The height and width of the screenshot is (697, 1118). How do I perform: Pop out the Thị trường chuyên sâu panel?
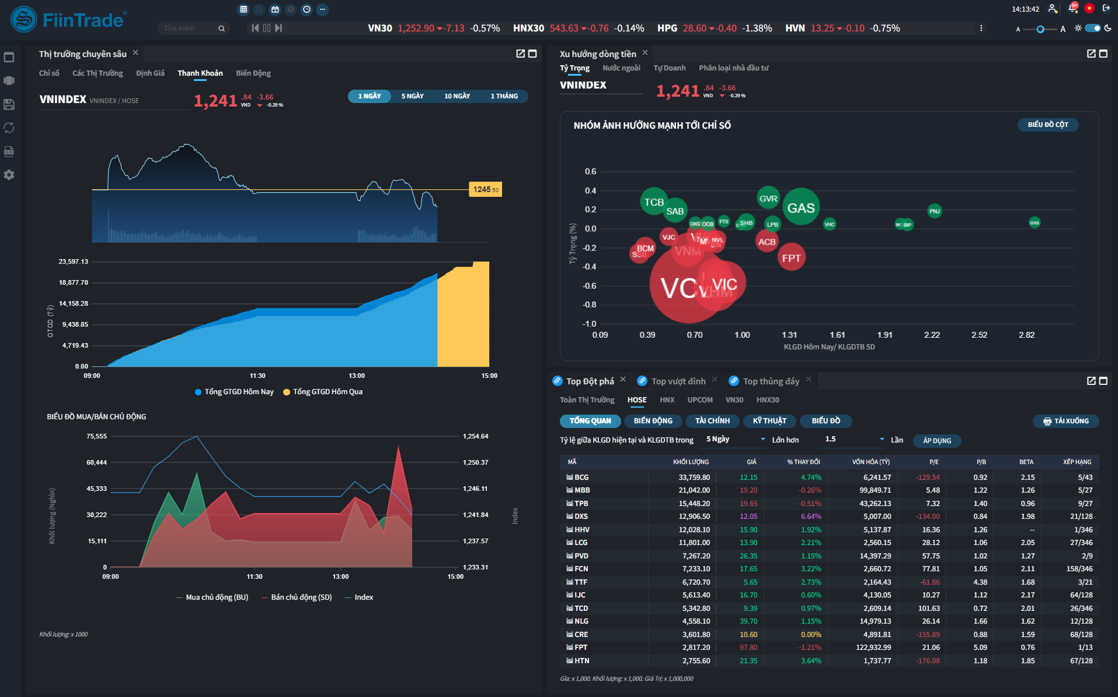point(520,53)
